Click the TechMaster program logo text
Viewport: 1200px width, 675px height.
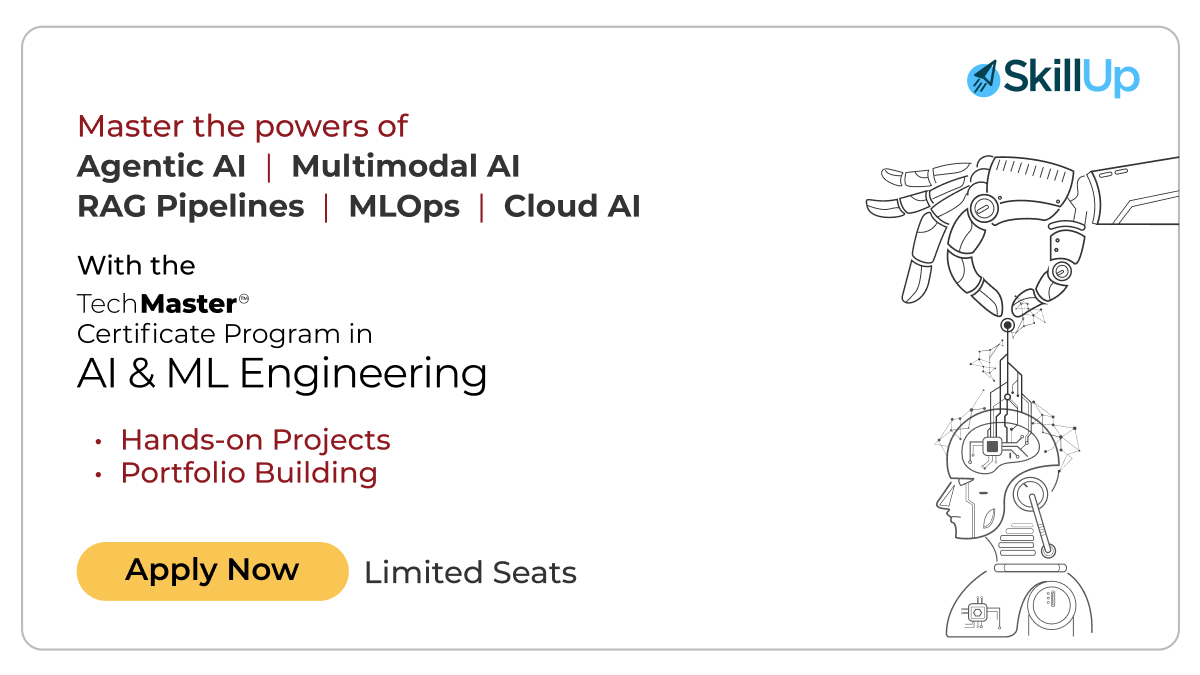157,301
